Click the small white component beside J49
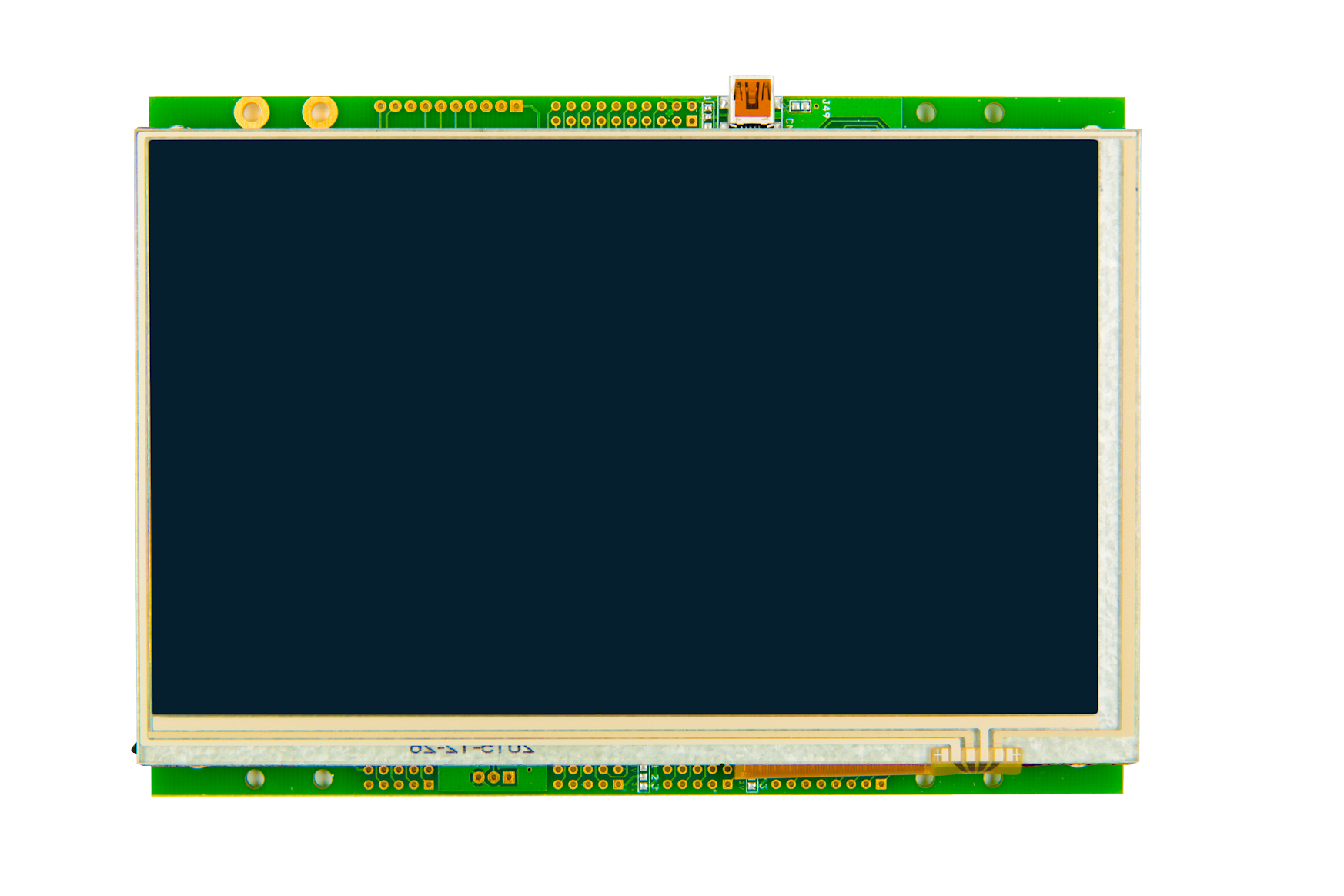The width and height of the screenshot is (1344, 896). (801, 107)
